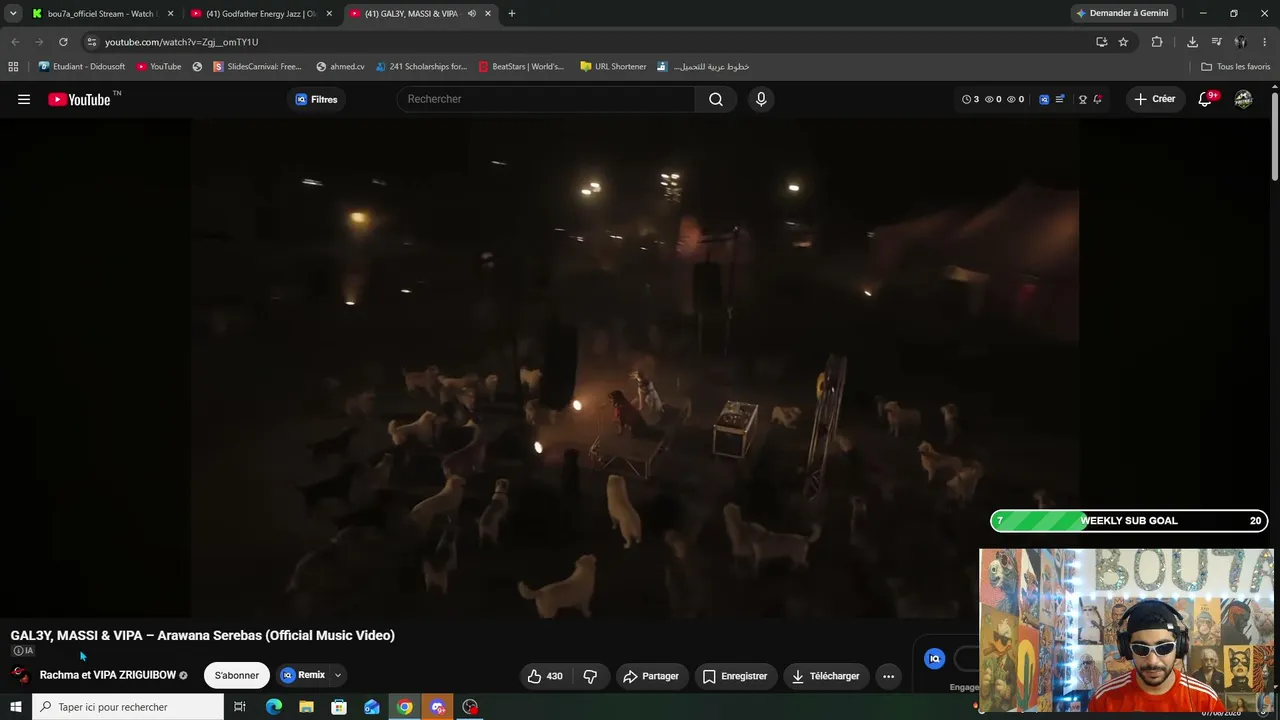Expand the Remix dropdown arrow
The height and width of the screenshot is (720, 1280).
[338, 675]
